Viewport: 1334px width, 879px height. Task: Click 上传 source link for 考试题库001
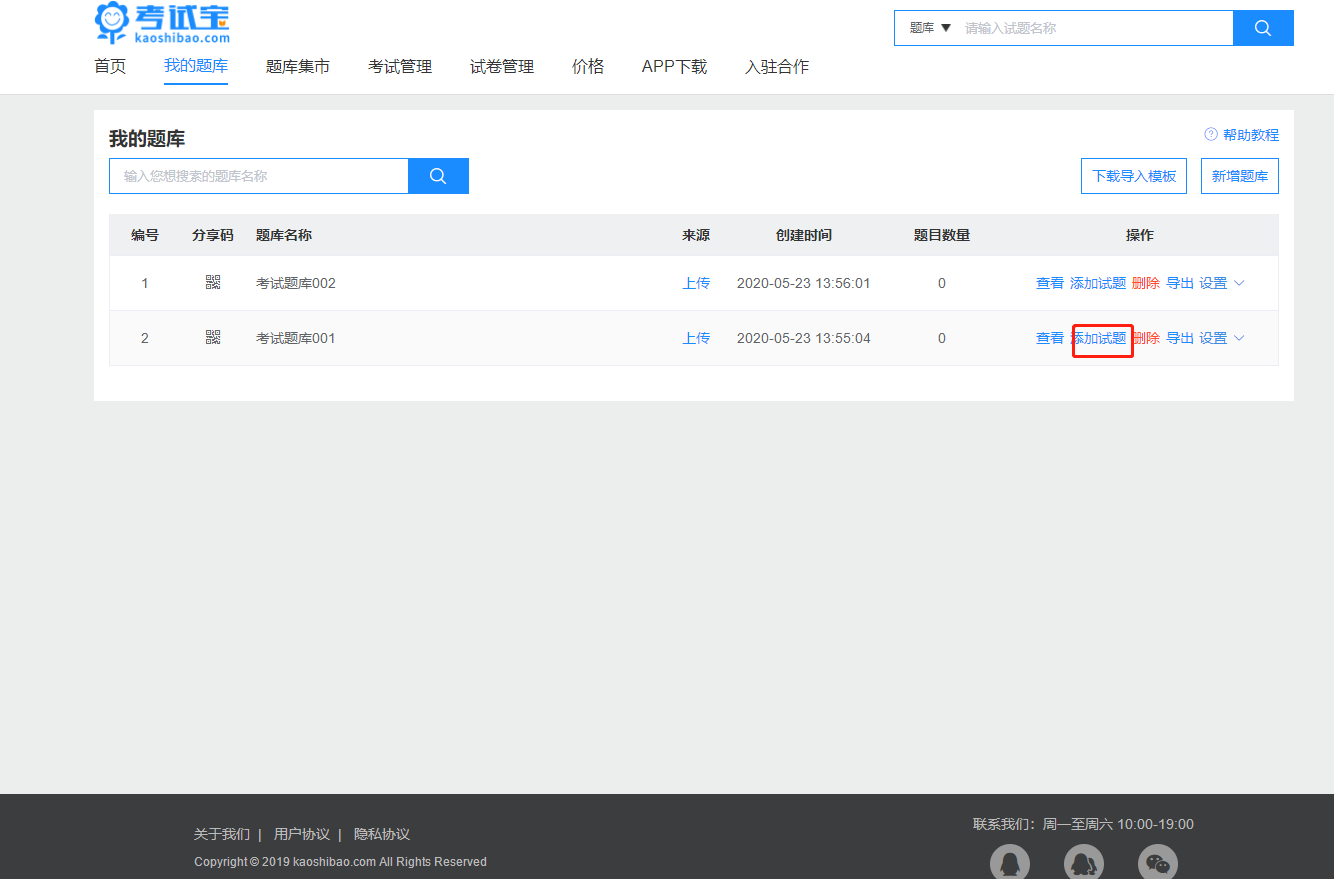coord(696,338)
